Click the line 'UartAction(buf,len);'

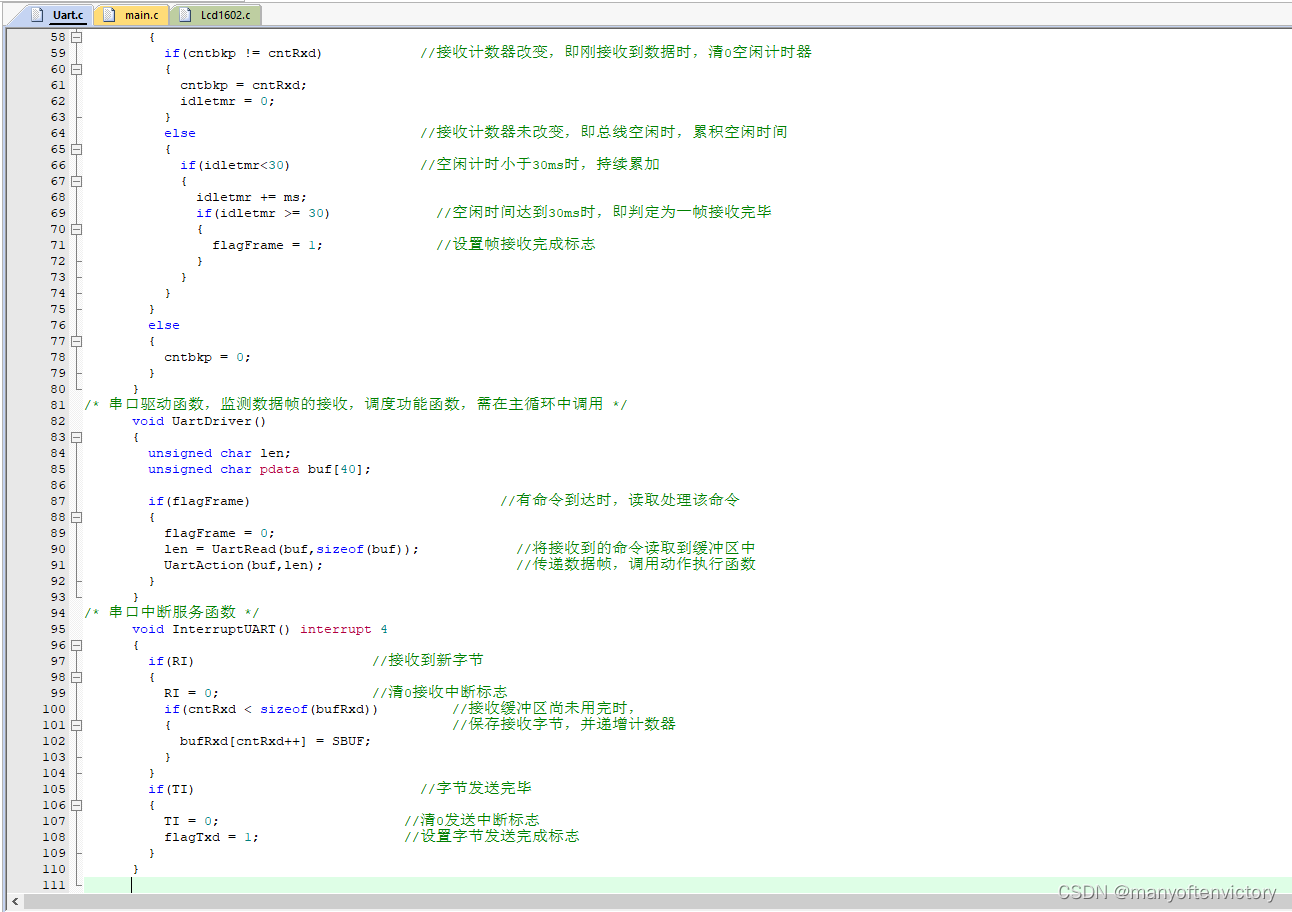(243, 565)
